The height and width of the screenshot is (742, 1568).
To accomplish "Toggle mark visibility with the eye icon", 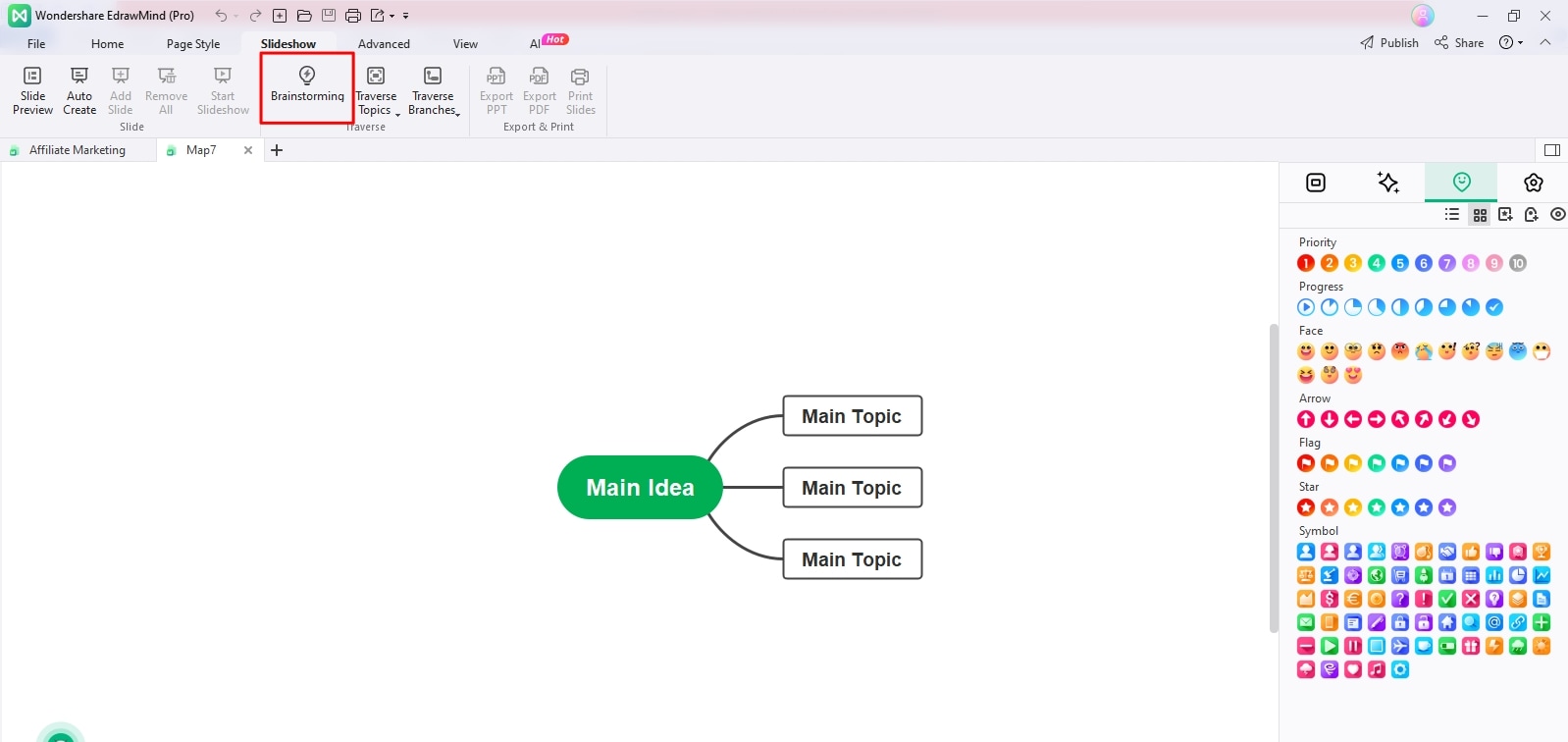I will 1557,214.
